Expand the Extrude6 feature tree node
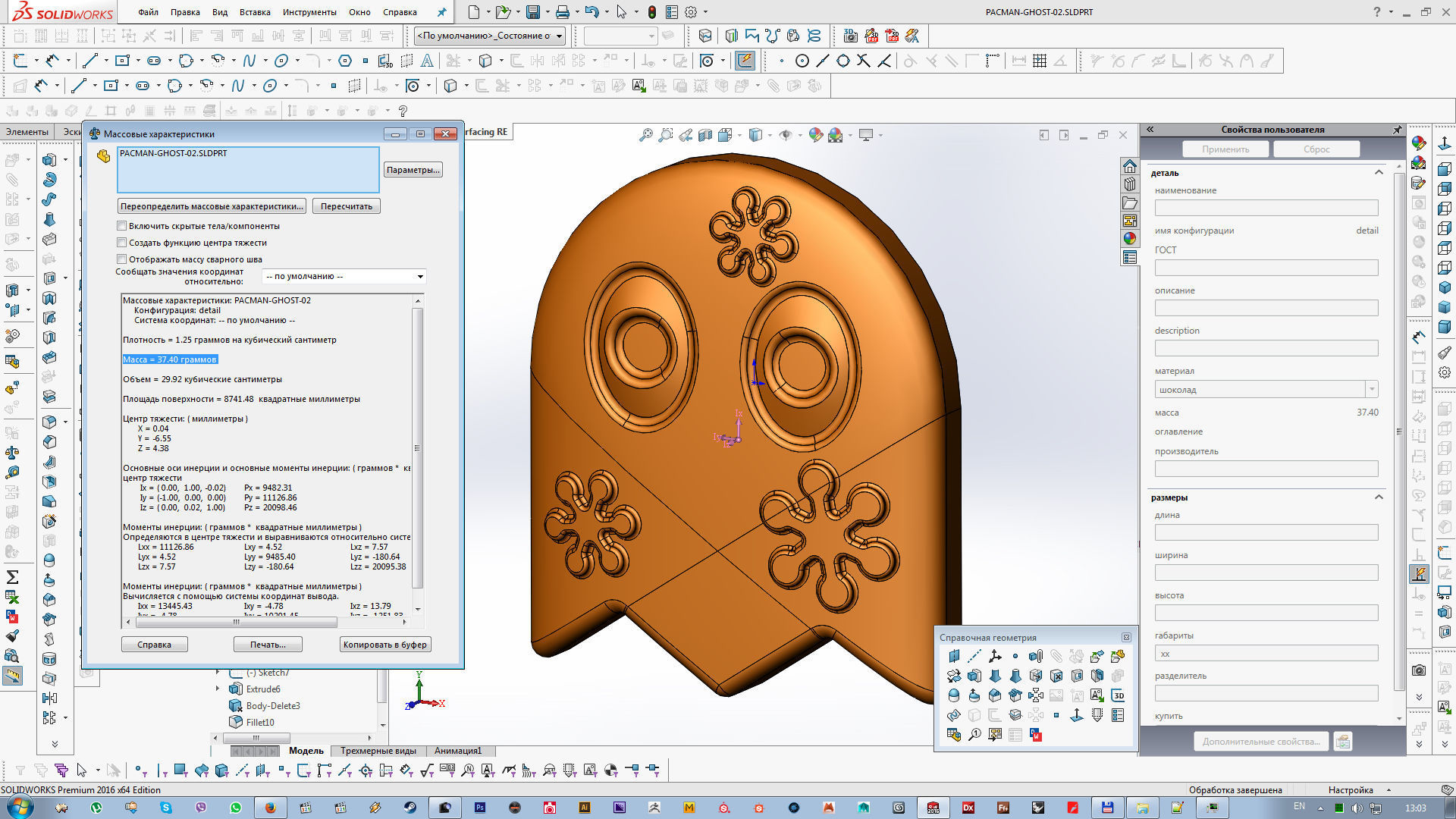 (218, 689)
